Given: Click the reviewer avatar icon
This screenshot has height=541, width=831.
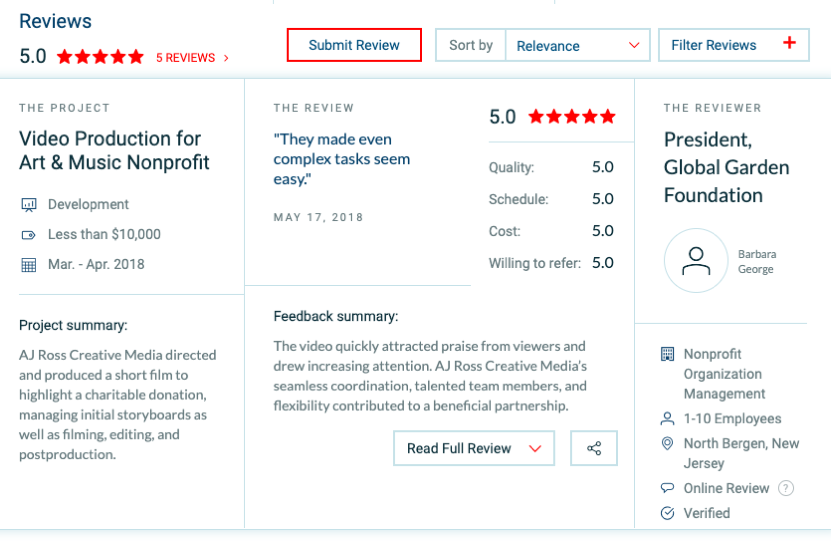Looking at the screenshot, I should point(695,261).
